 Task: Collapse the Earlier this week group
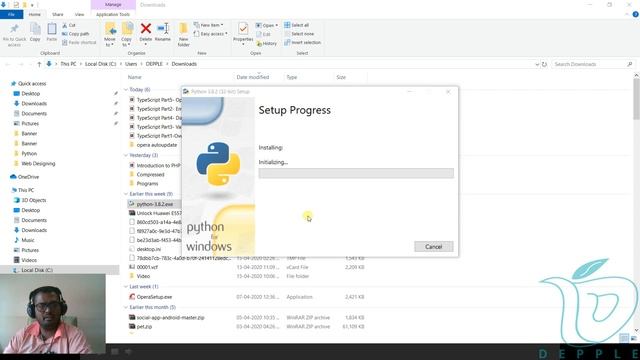tap(126, 194)
